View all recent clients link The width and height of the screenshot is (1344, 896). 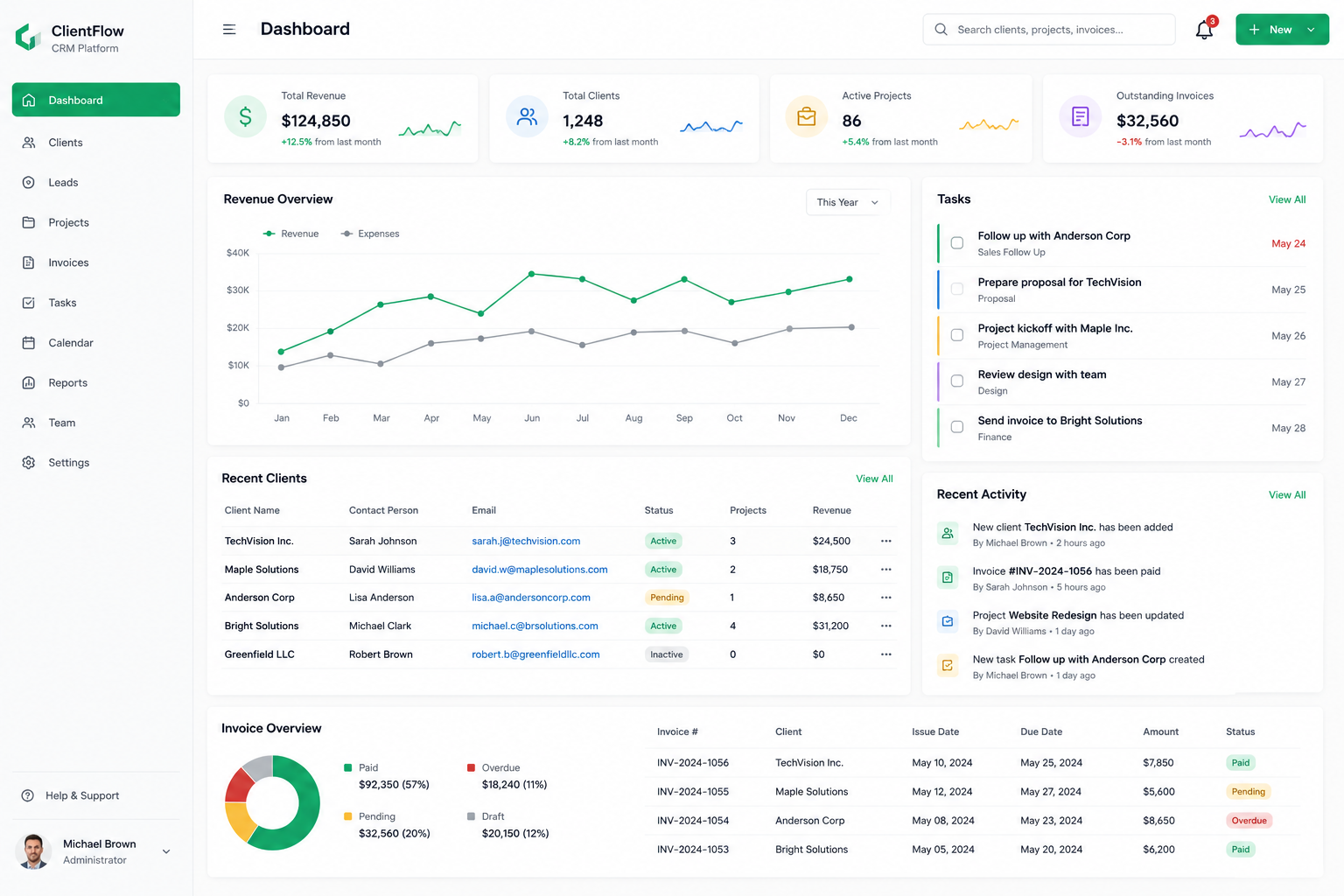coord(874,479)
